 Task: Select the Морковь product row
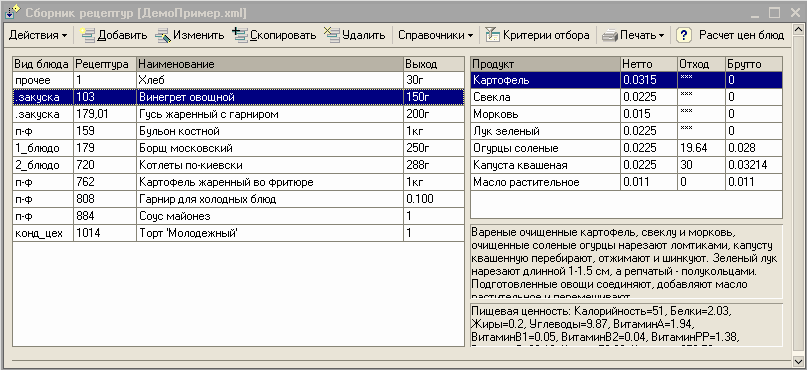pos(626,114)
